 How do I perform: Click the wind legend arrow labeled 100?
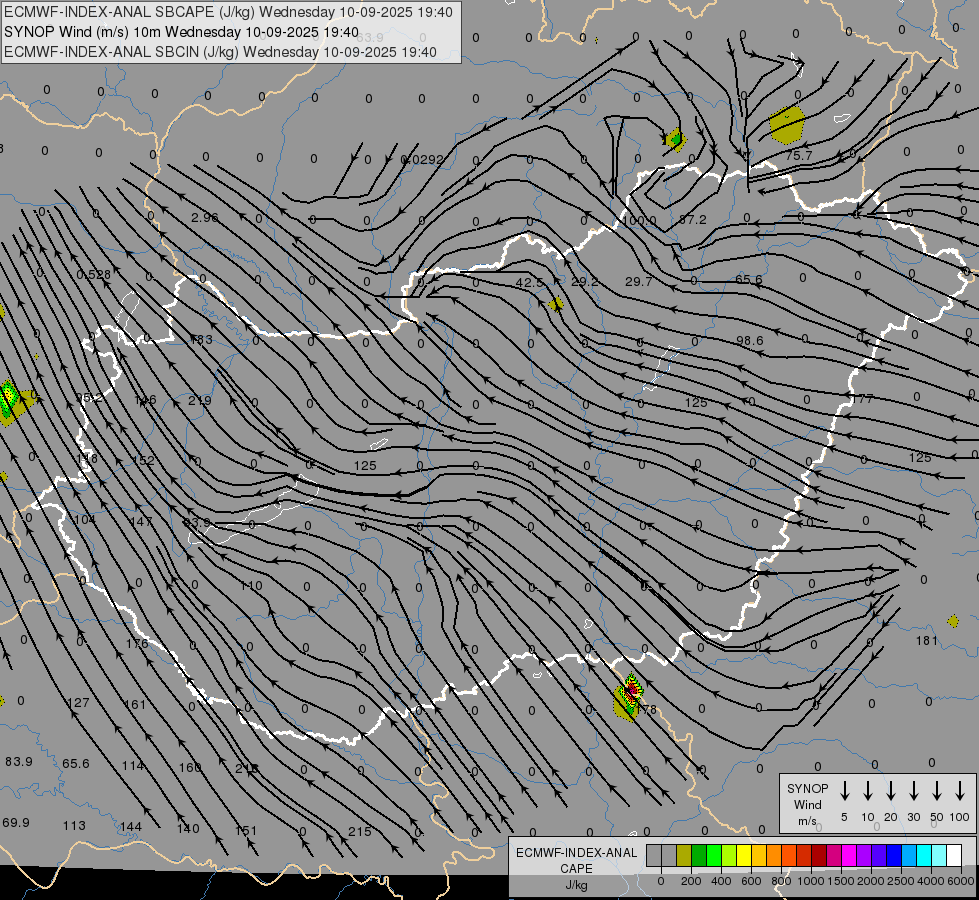960,791
